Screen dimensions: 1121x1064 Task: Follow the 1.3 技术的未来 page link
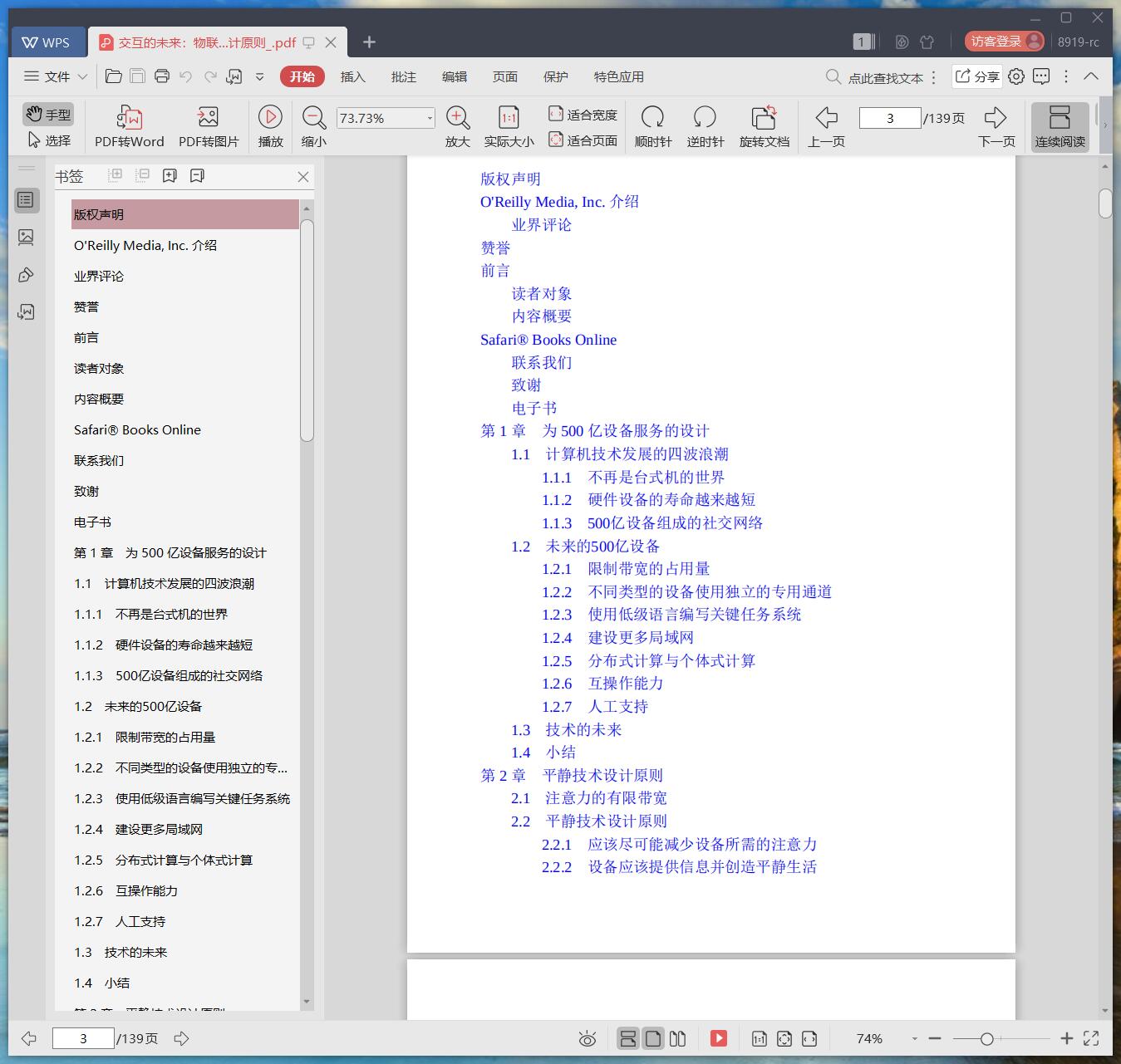(566, 729)
